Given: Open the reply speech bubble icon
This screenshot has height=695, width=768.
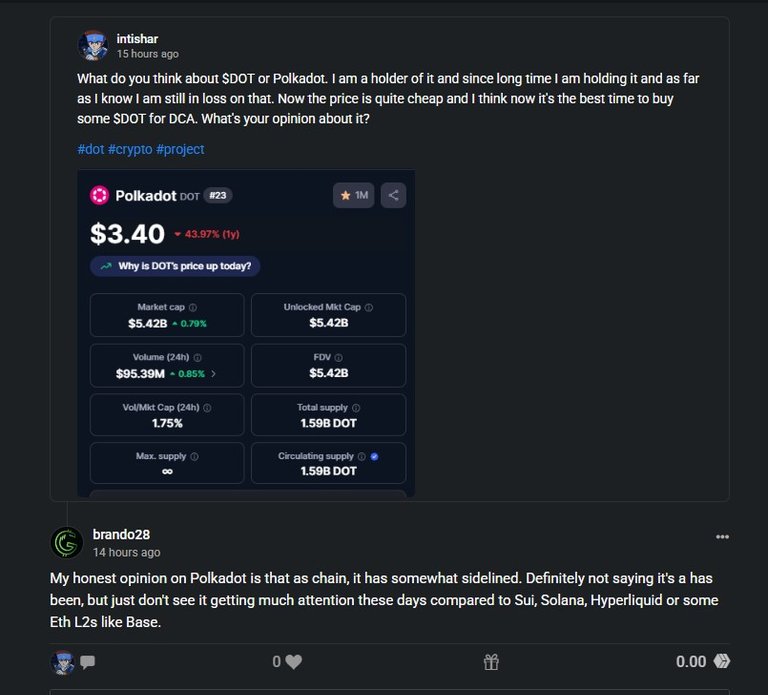Looking at the screenshot, I should point(88,662).
